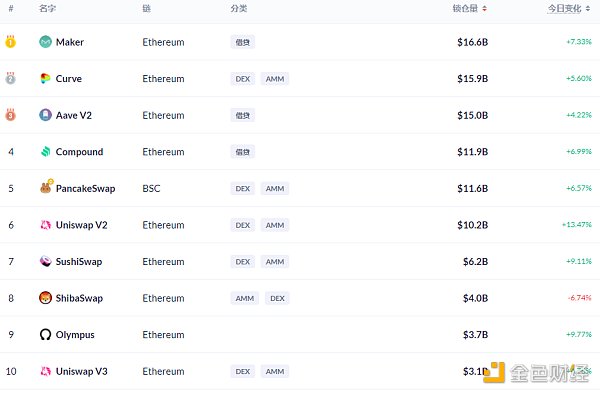This screenshot has height=394, width=600.
Task: Sort by 锁仓量 column arrows
Action: 484,8
